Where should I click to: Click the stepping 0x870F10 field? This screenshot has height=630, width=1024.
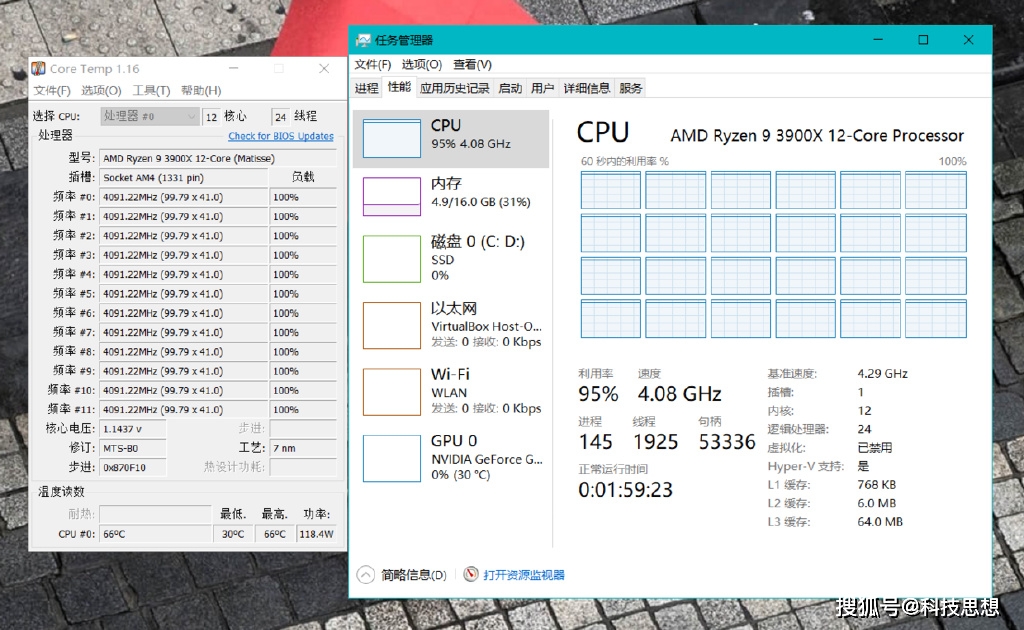(133, 467)
